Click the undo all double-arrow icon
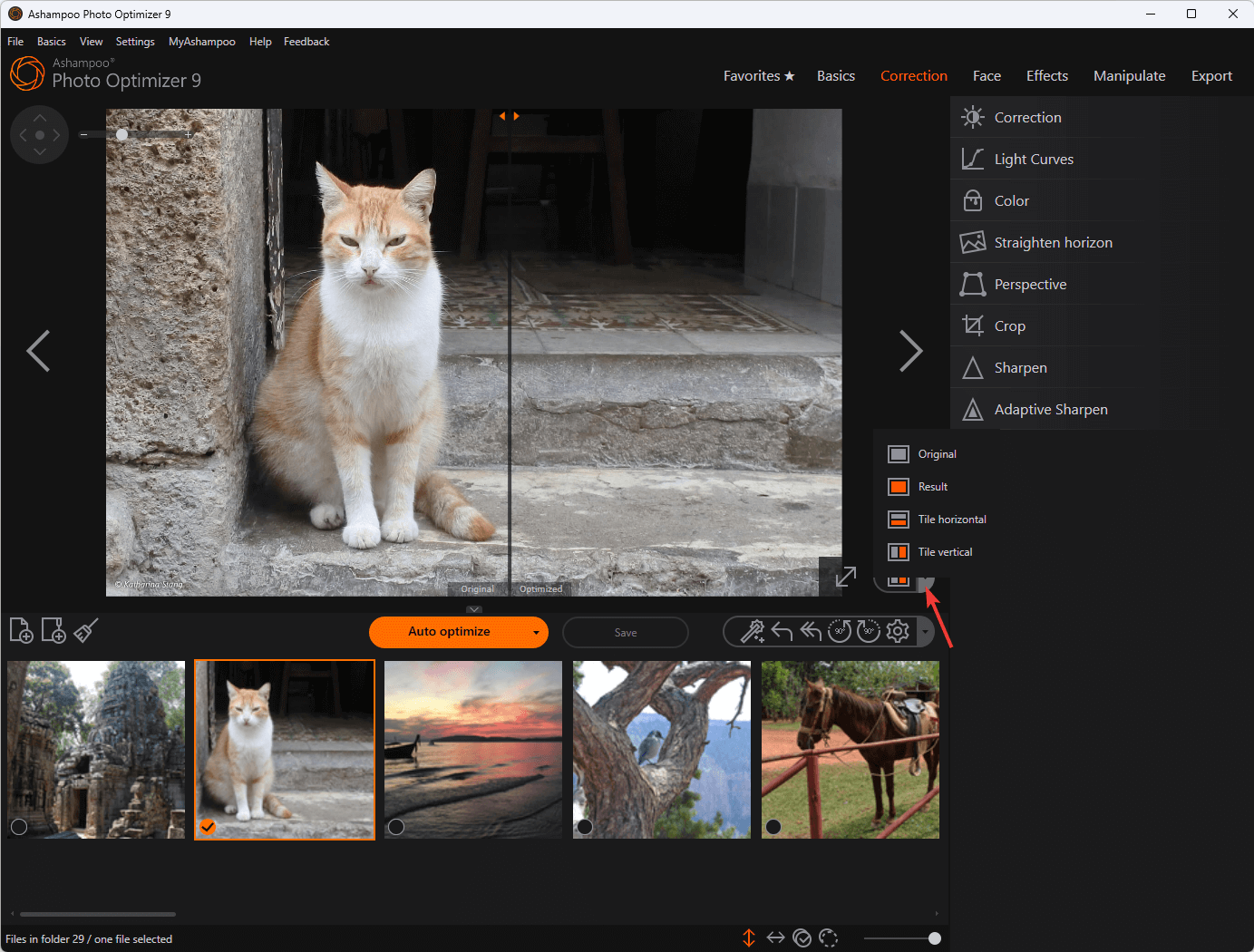Image resolution: width=1254 pixels, height=952 pixels. coord(811,631)
